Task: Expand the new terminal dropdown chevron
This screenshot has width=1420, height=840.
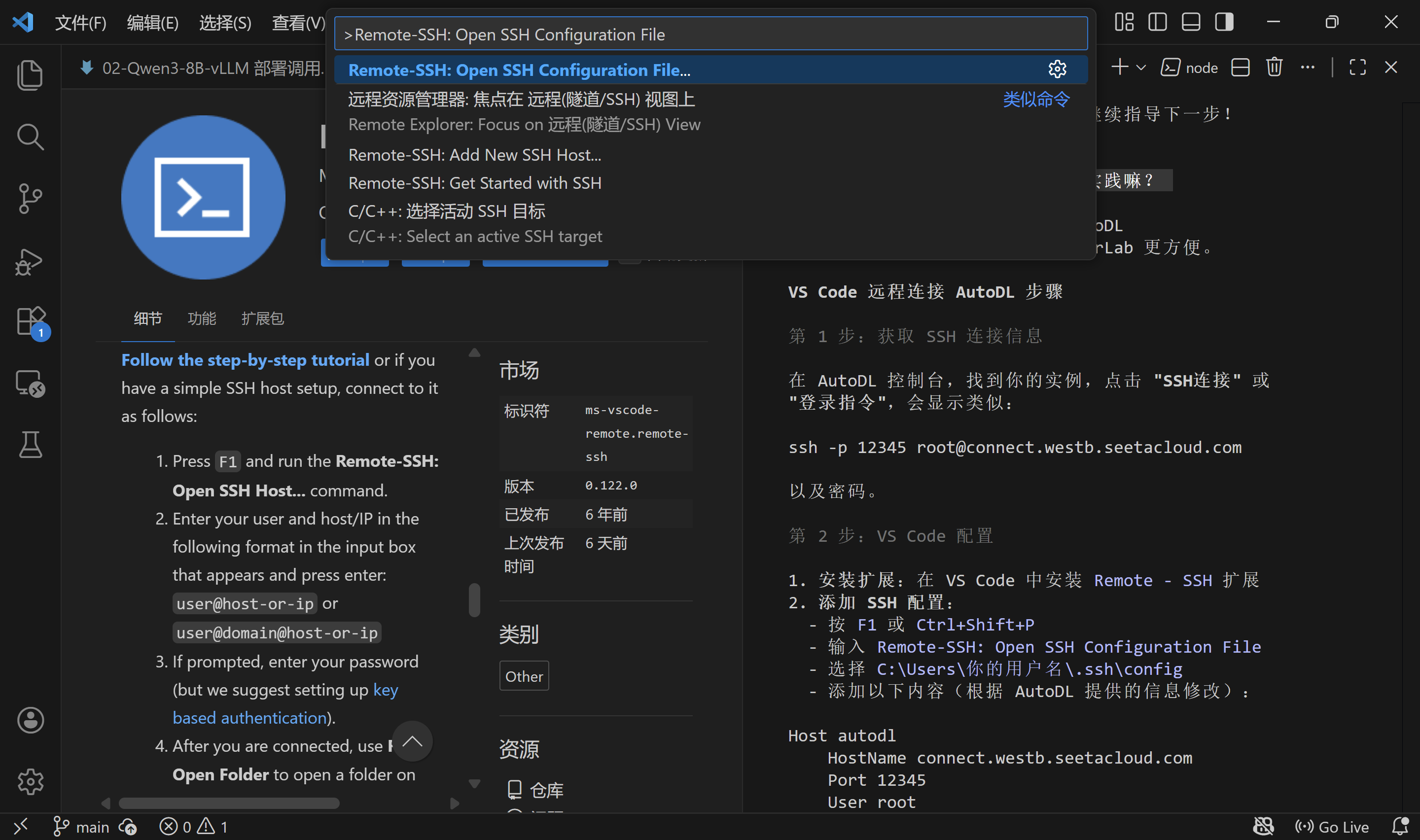Action: pyautogui.click(x=1141, y=68)
